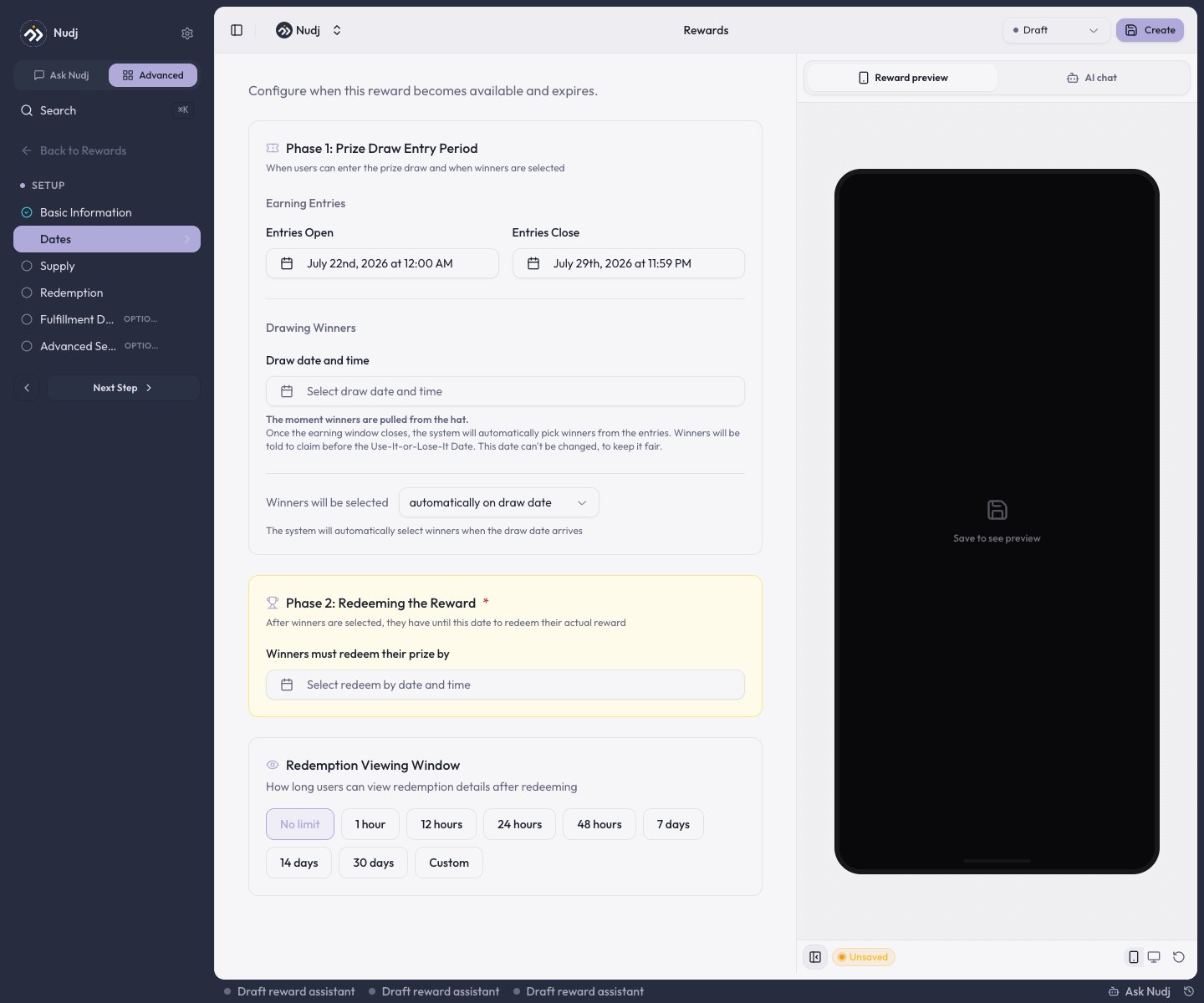Open Winners will be selected dropdown

pos(498,502)
